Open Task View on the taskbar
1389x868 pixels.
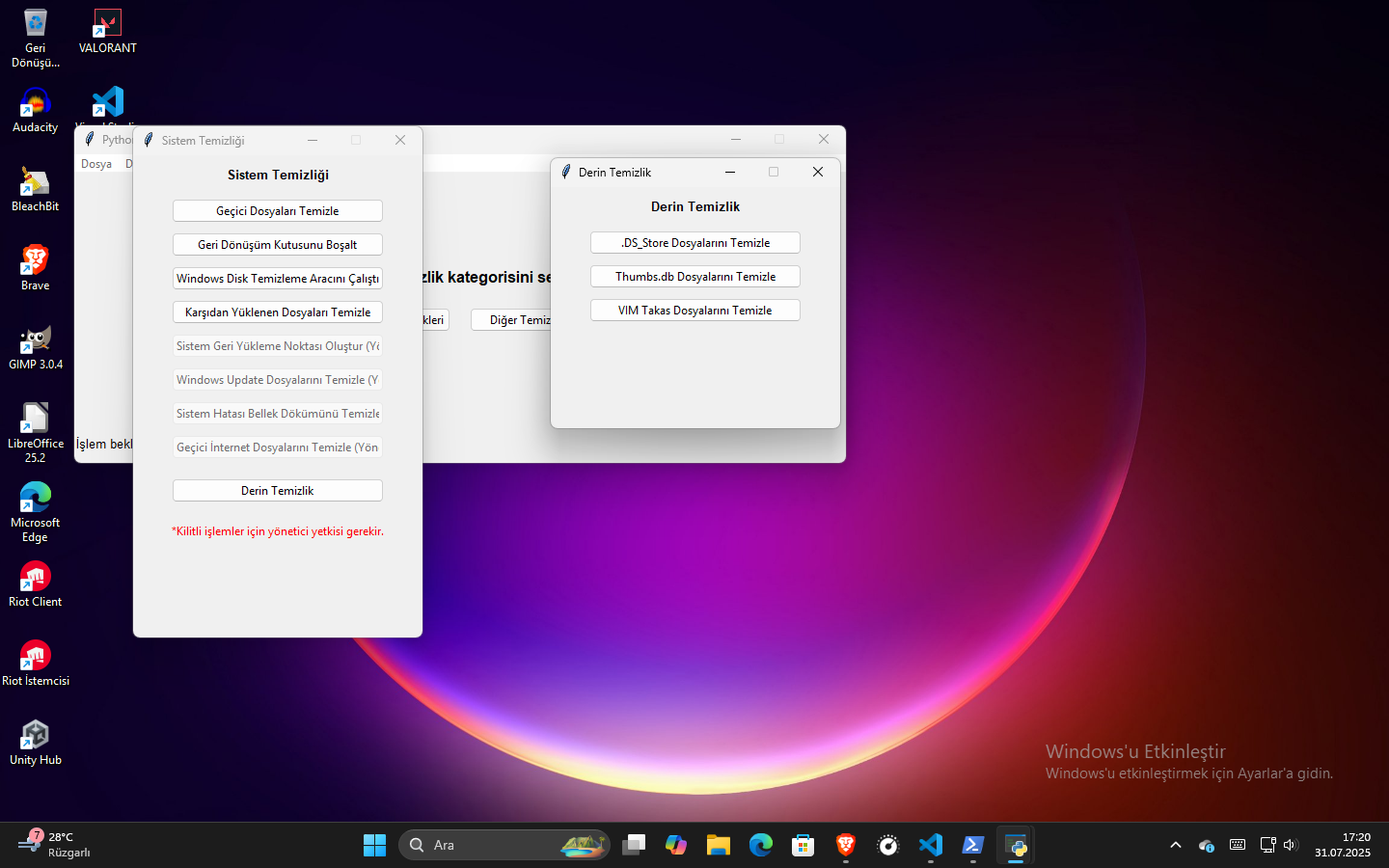click(x=634, y=846)
